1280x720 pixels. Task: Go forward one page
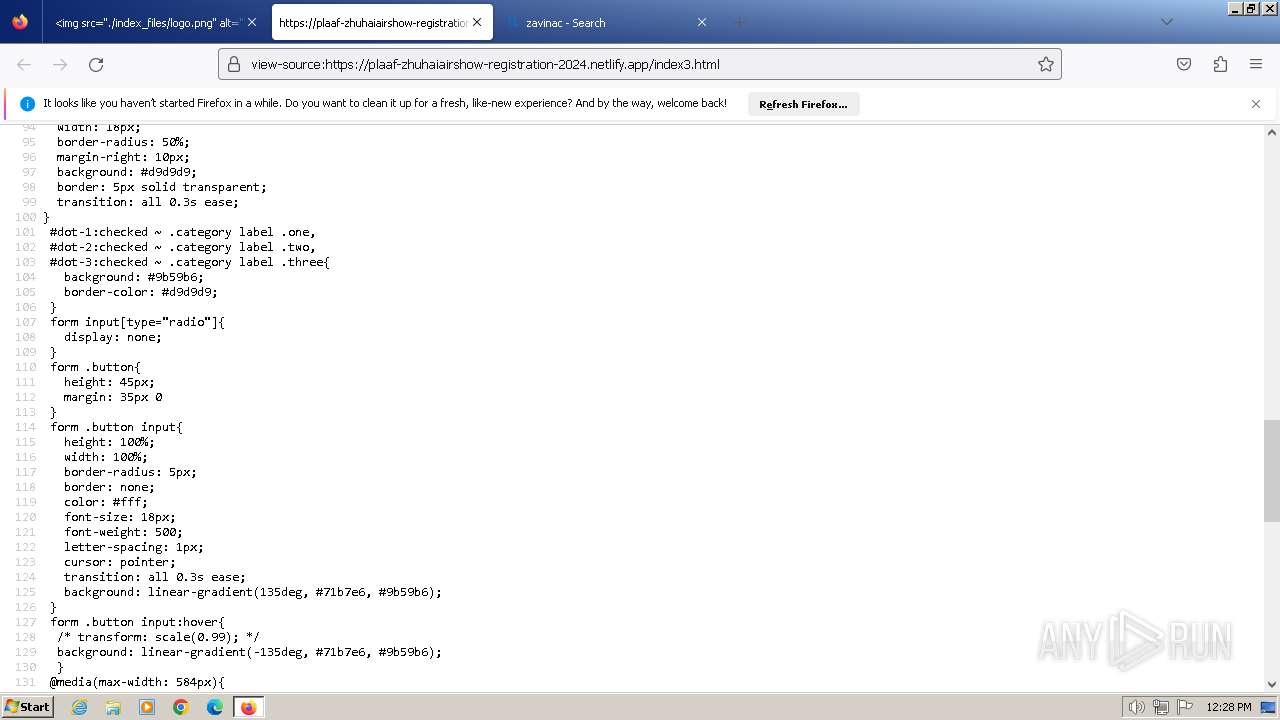pyautogui.click(x=60, y=64)
